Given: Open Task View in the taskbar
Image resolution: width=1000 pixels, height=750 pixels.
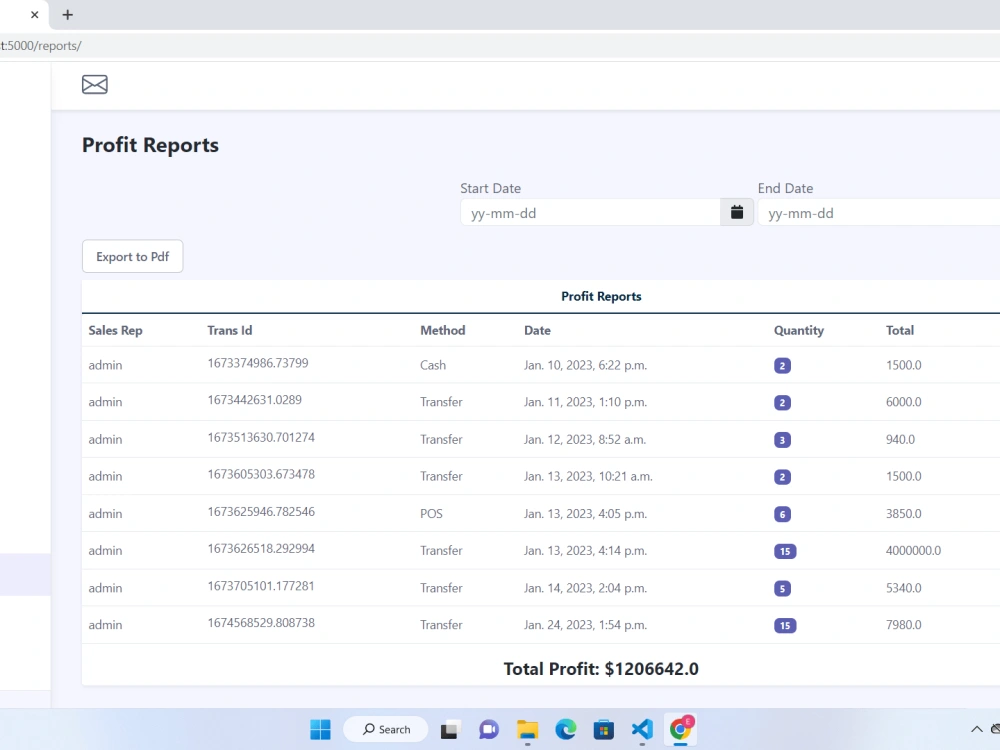Looking at the screenshot, I should [450, 729].
